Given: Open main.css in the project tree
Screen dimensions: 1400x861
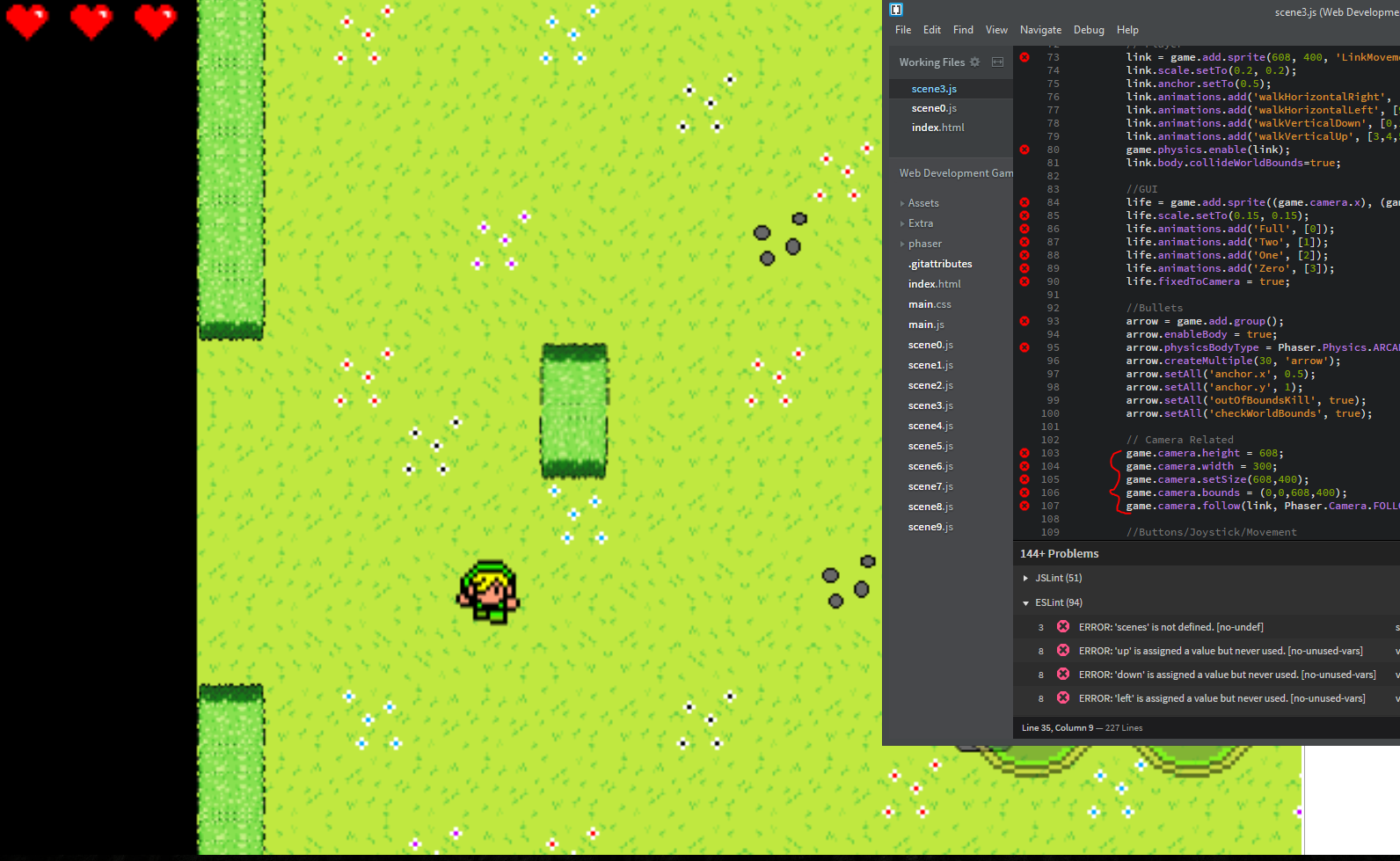Looking at the screenshot, I should (x=930, y=304).
